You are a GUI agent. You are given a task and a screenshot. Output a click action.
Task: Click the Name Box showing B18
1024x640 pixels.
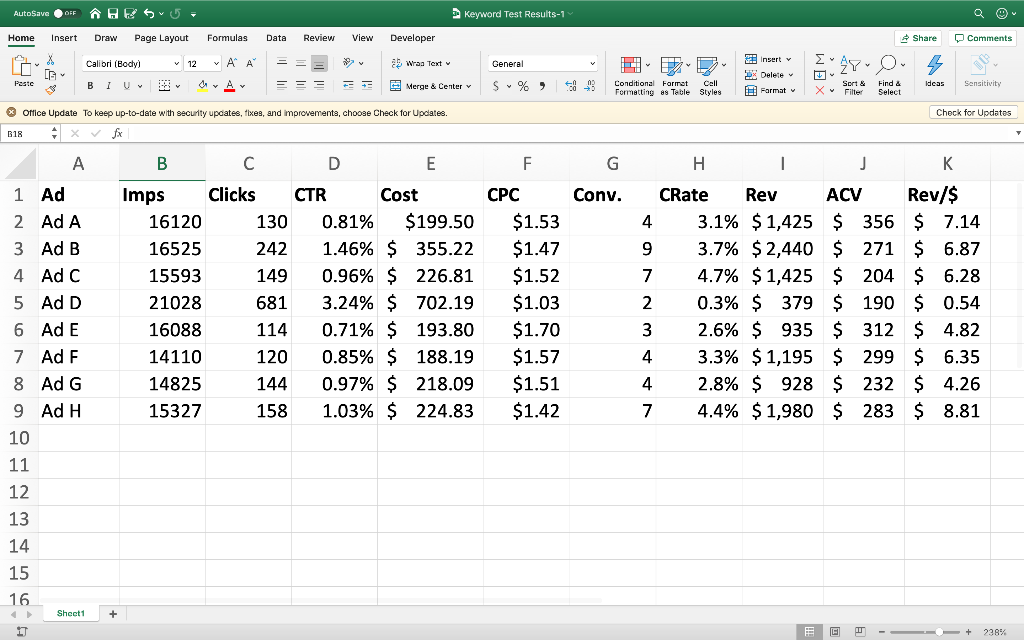(26, 133)
